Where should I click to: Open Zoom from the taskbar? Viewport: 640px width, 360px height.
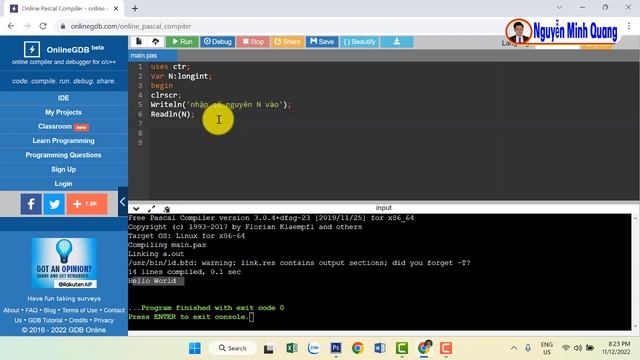coord(314,348)
